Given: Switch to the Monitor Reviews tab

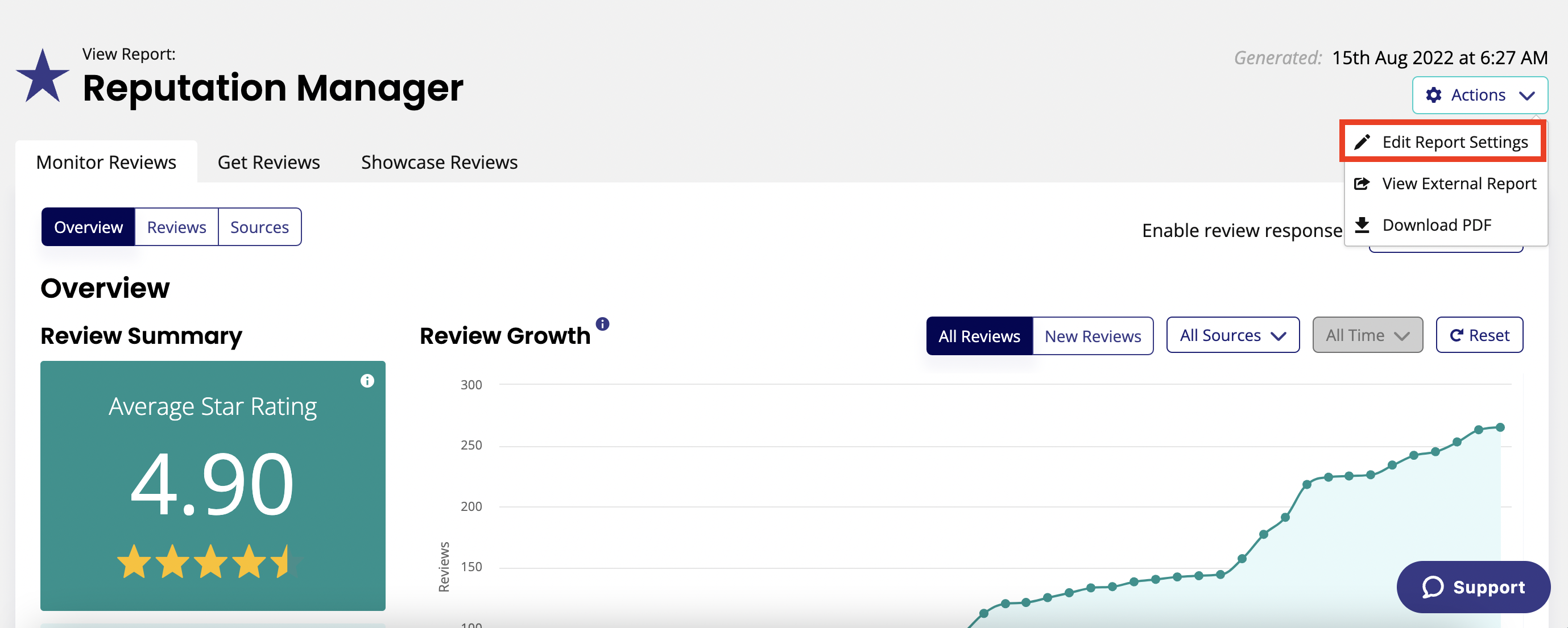Looking at the screenshot, I should point(106,162).
